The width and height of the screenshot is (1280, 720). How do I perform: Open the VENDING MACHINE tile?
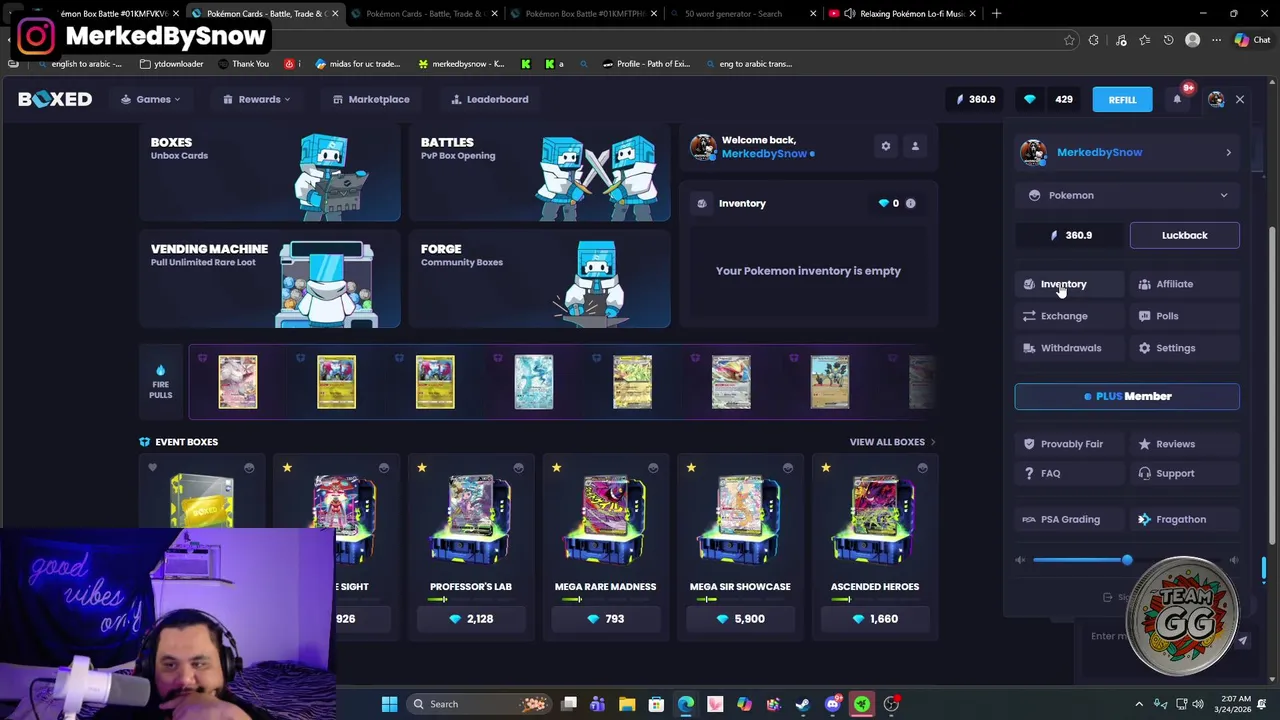pyautogui.click(x=270, y=279)
